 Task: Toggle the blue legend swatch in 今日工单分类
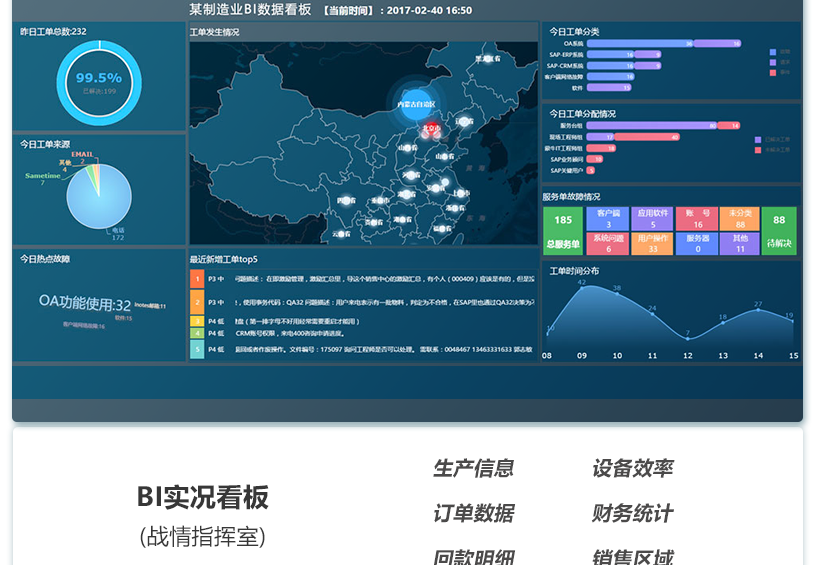tap(773, 52)
